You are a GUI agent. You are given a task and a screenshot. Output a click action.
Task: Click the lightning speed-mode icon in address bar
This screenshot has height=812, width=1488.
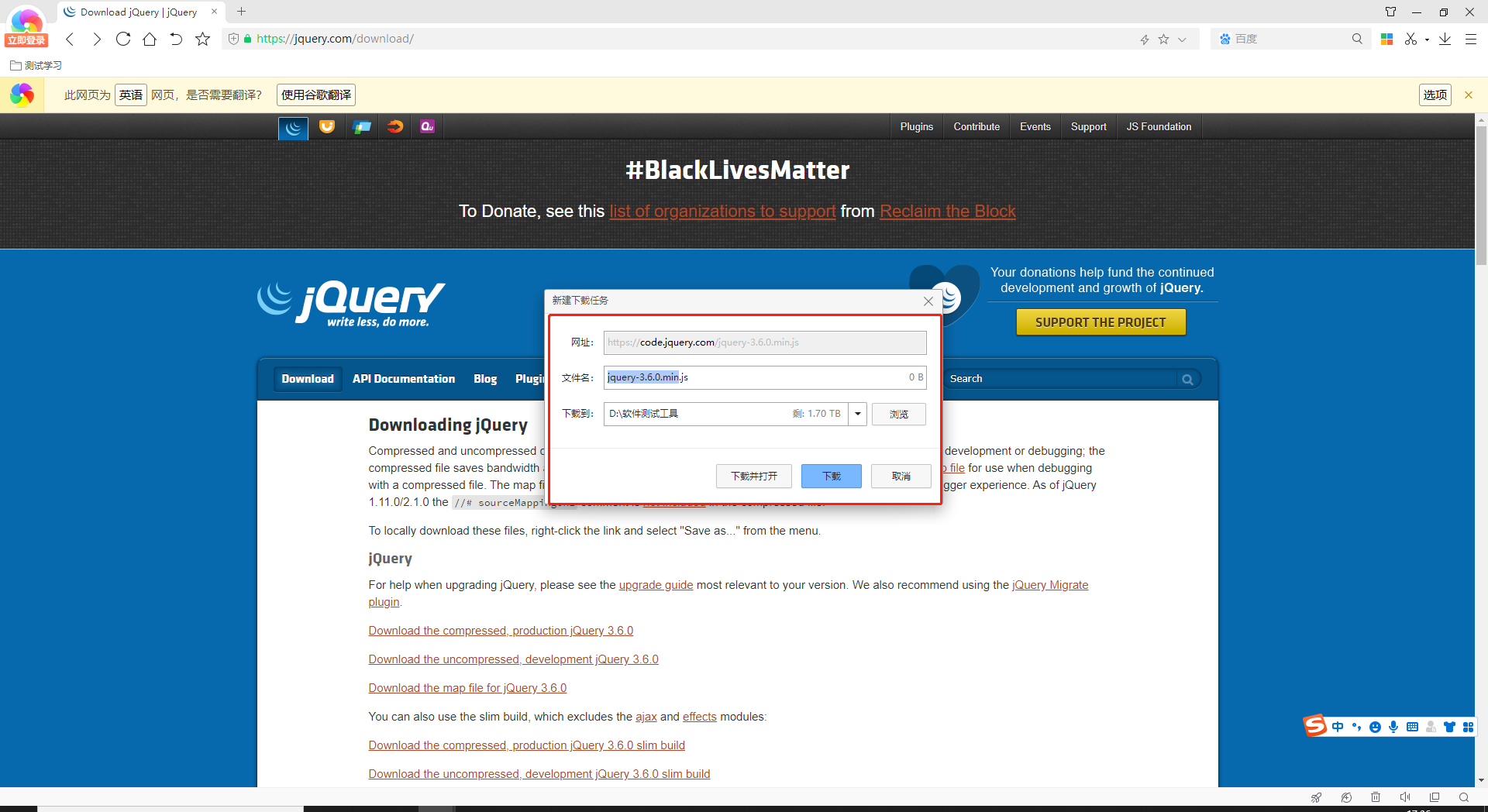pyautogui.click(x=1145, y=40)
